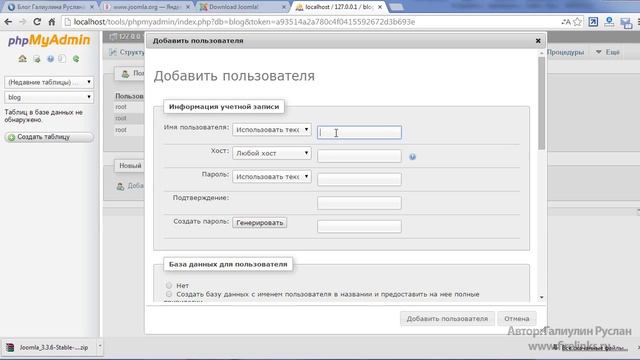Click the Joomla zip file icon in download bar
The image size is (640, 360).
pyautogui.click(x=10, y=347)
